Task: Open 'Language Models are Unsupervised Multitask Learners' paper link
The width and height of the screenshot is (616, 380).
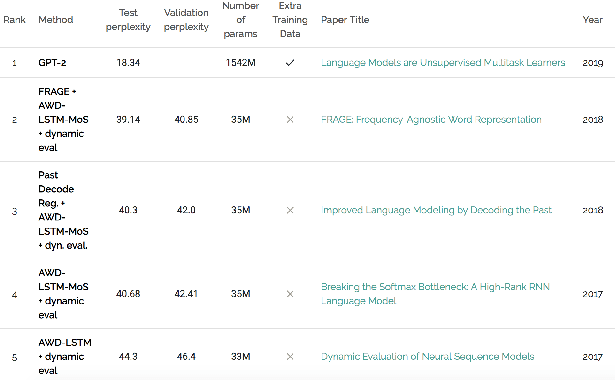Action: [x=443, y=63]
